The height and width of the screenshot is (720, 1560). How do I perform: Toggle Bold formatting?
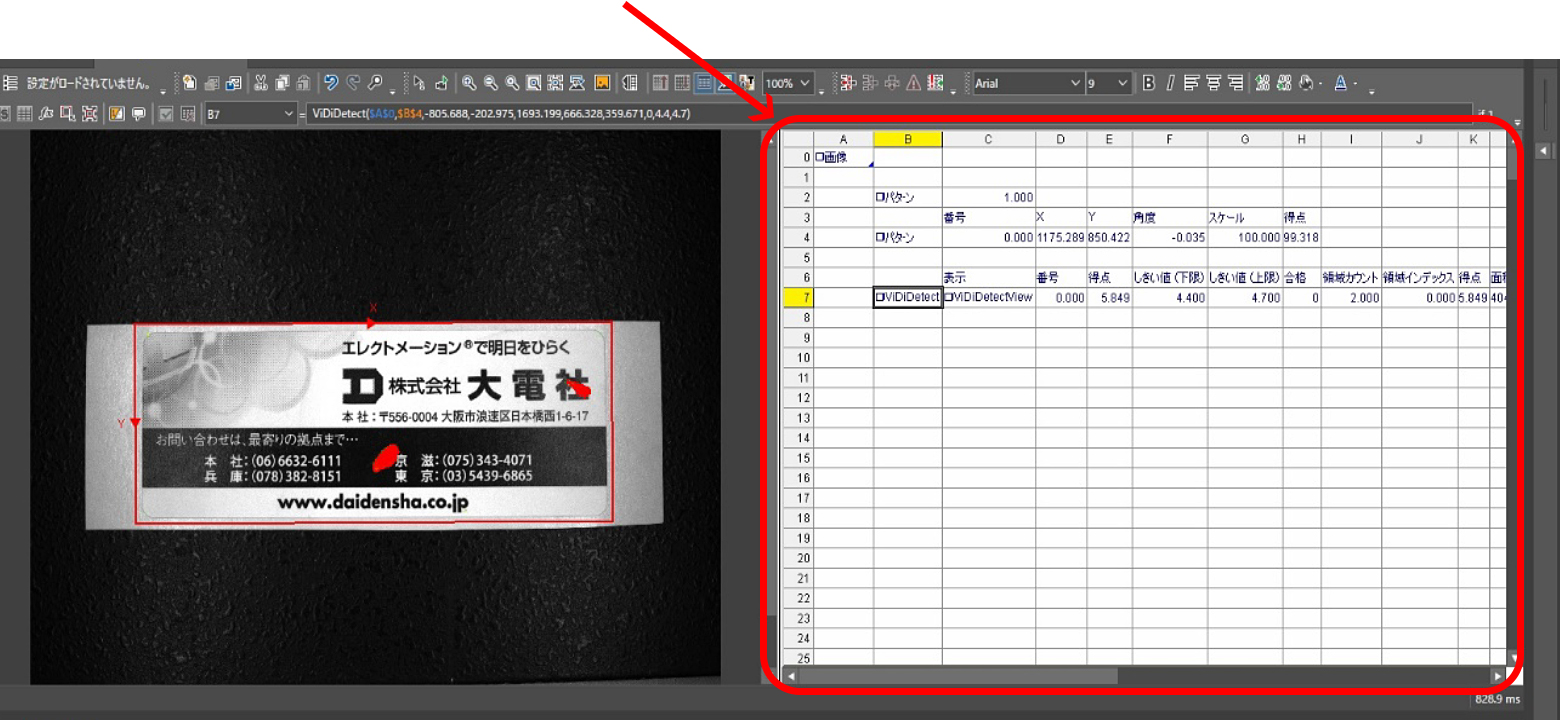(1149, 83)
